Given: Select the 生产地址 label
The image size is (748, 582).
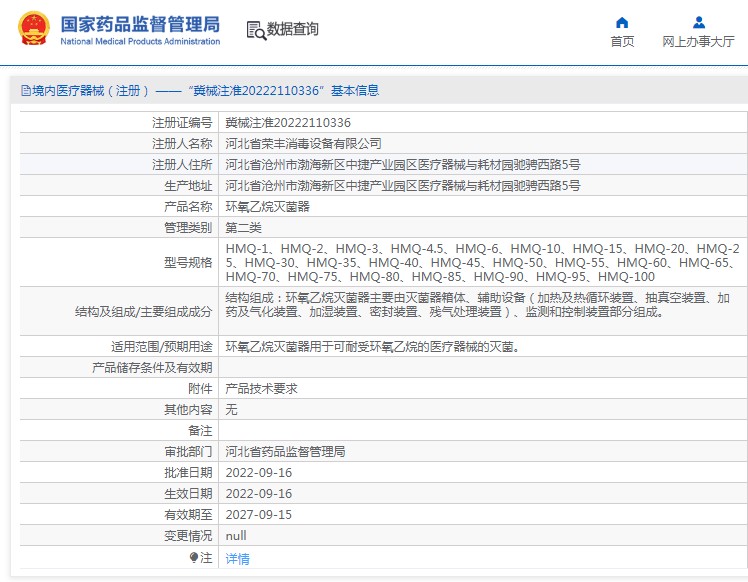Looking at the screenshot, I should (x=188, y=186).
